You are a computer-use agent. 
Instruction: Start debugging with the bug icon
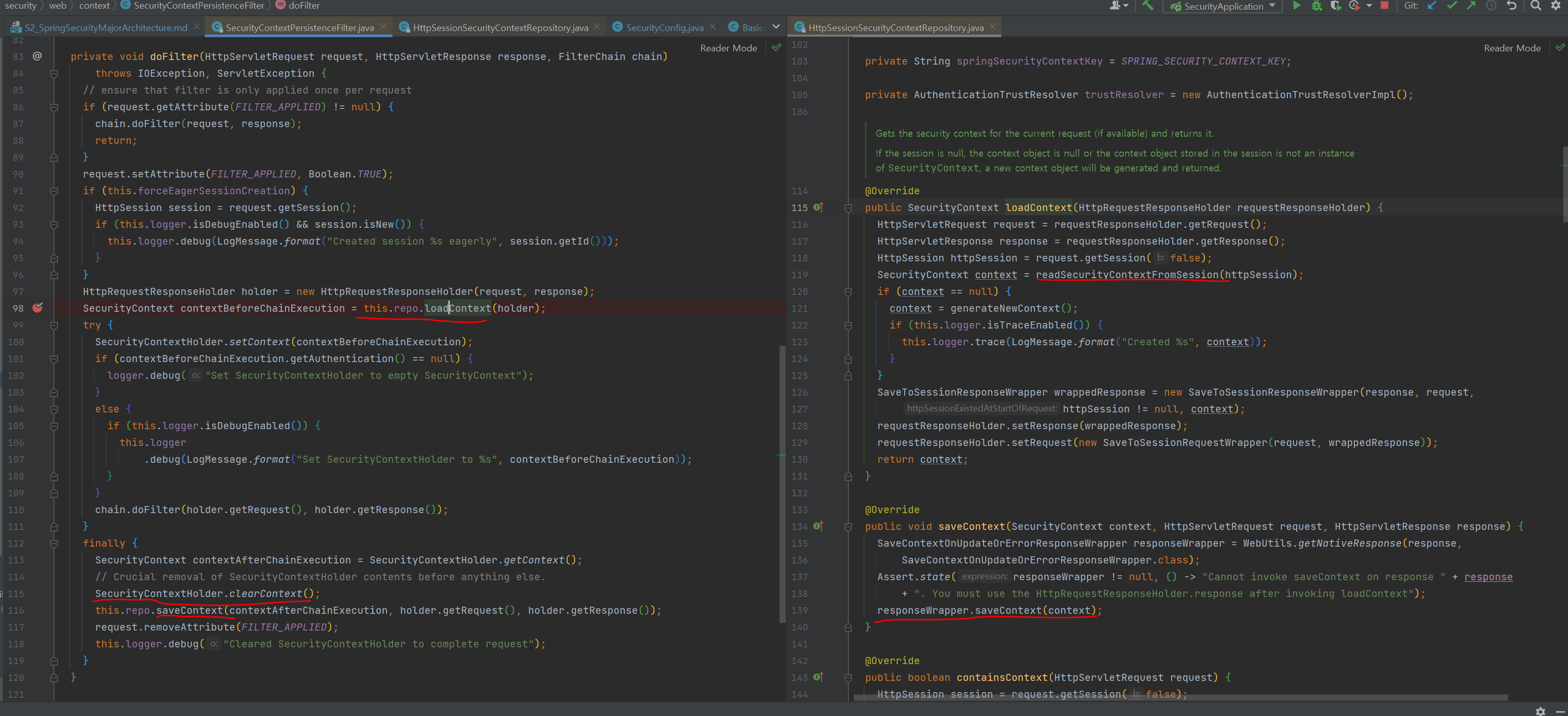[x=1316, y=6]
